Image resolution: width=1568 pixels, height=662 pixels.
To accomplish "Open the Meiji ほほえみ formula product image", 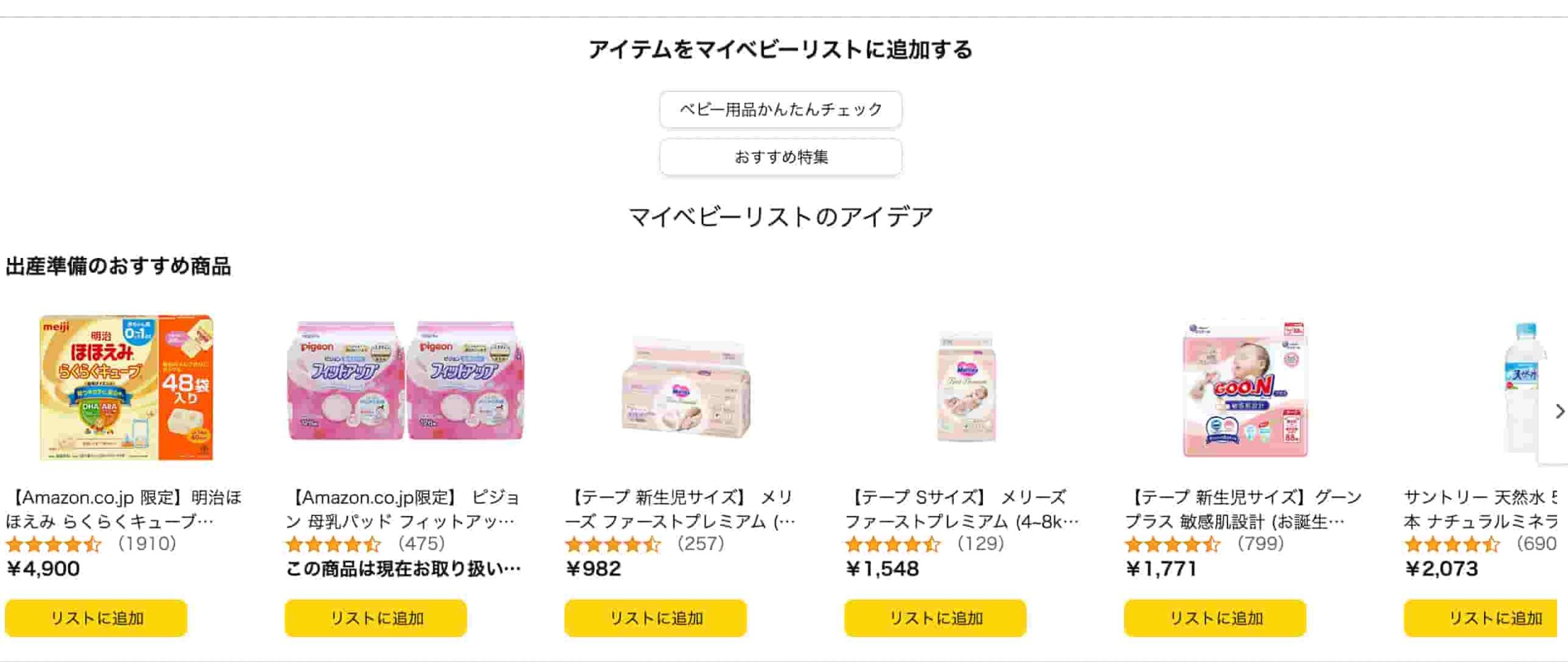I will (x=126, y=387).
